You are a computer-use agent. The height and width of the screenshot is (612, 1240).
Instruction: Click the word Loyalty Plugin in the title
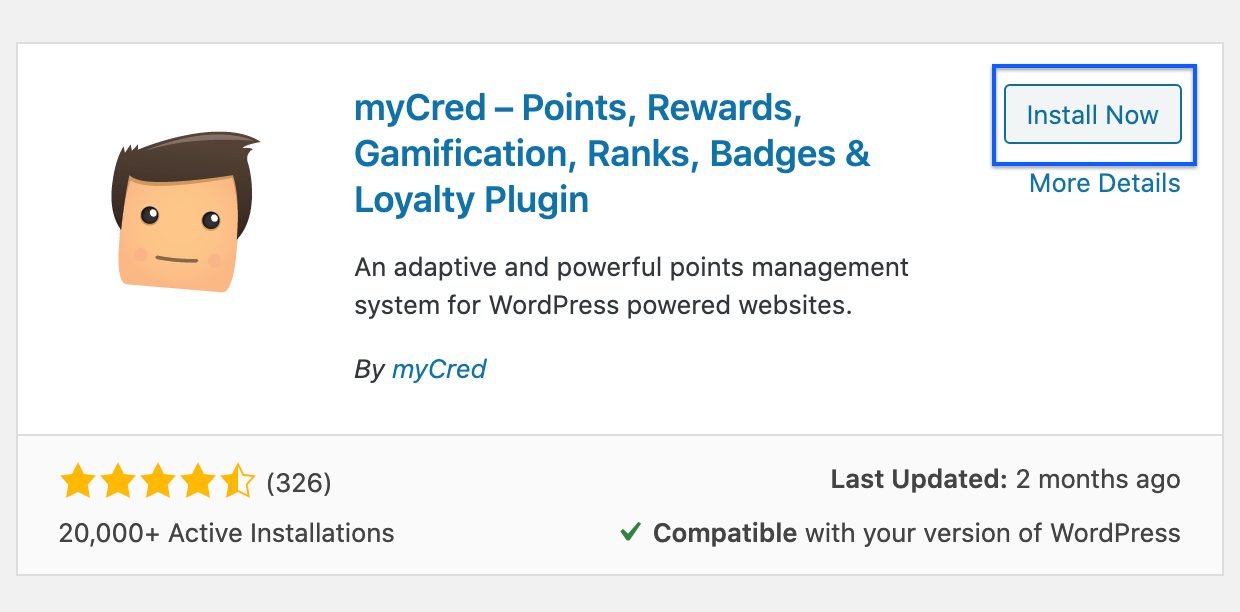(x=470, y=199)
